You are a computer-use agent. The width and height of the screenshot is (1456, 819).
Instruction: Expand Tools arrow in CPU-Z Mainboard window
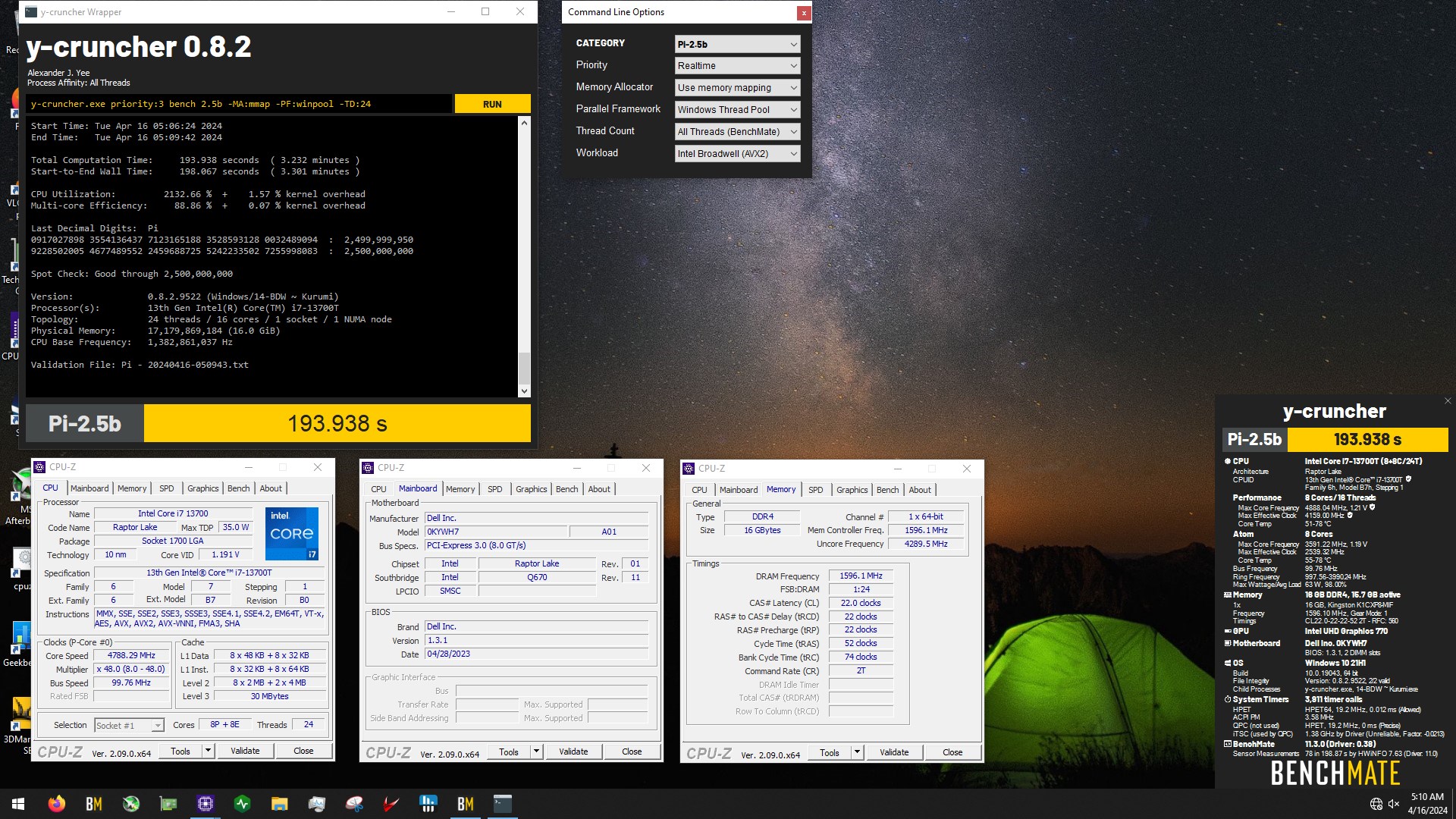536,752
